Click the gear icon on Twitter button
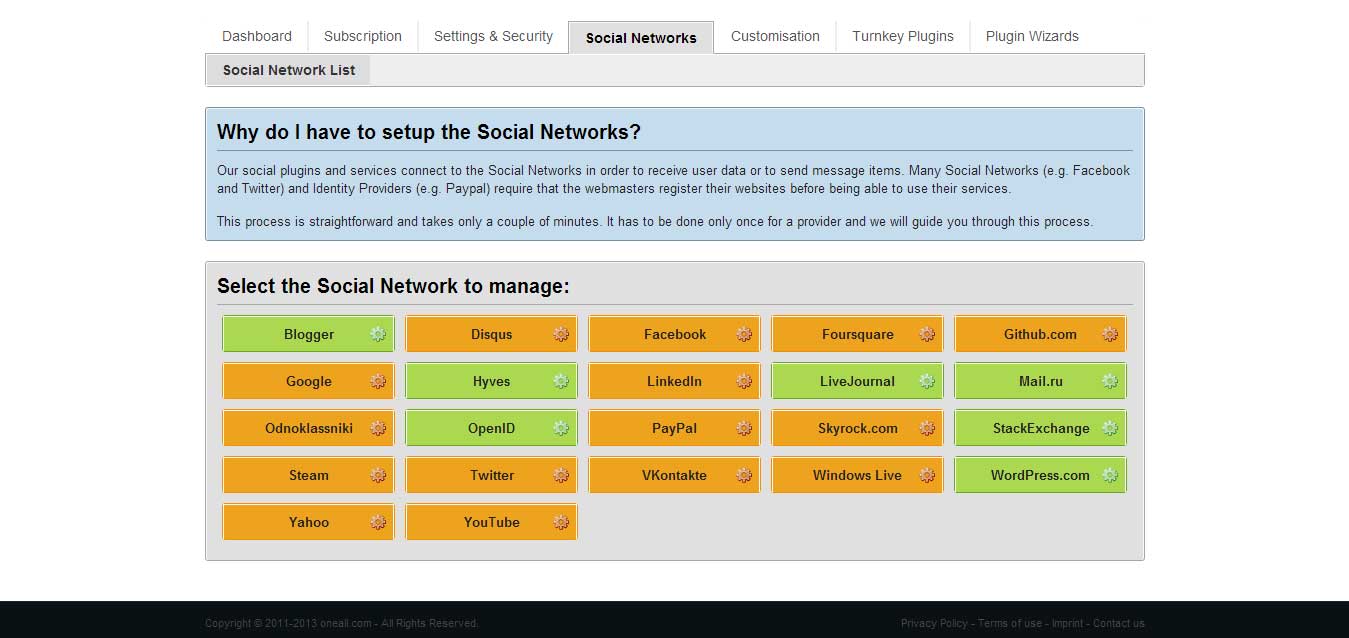This screenshot has width=1349, height=638. tap(561, 475)
